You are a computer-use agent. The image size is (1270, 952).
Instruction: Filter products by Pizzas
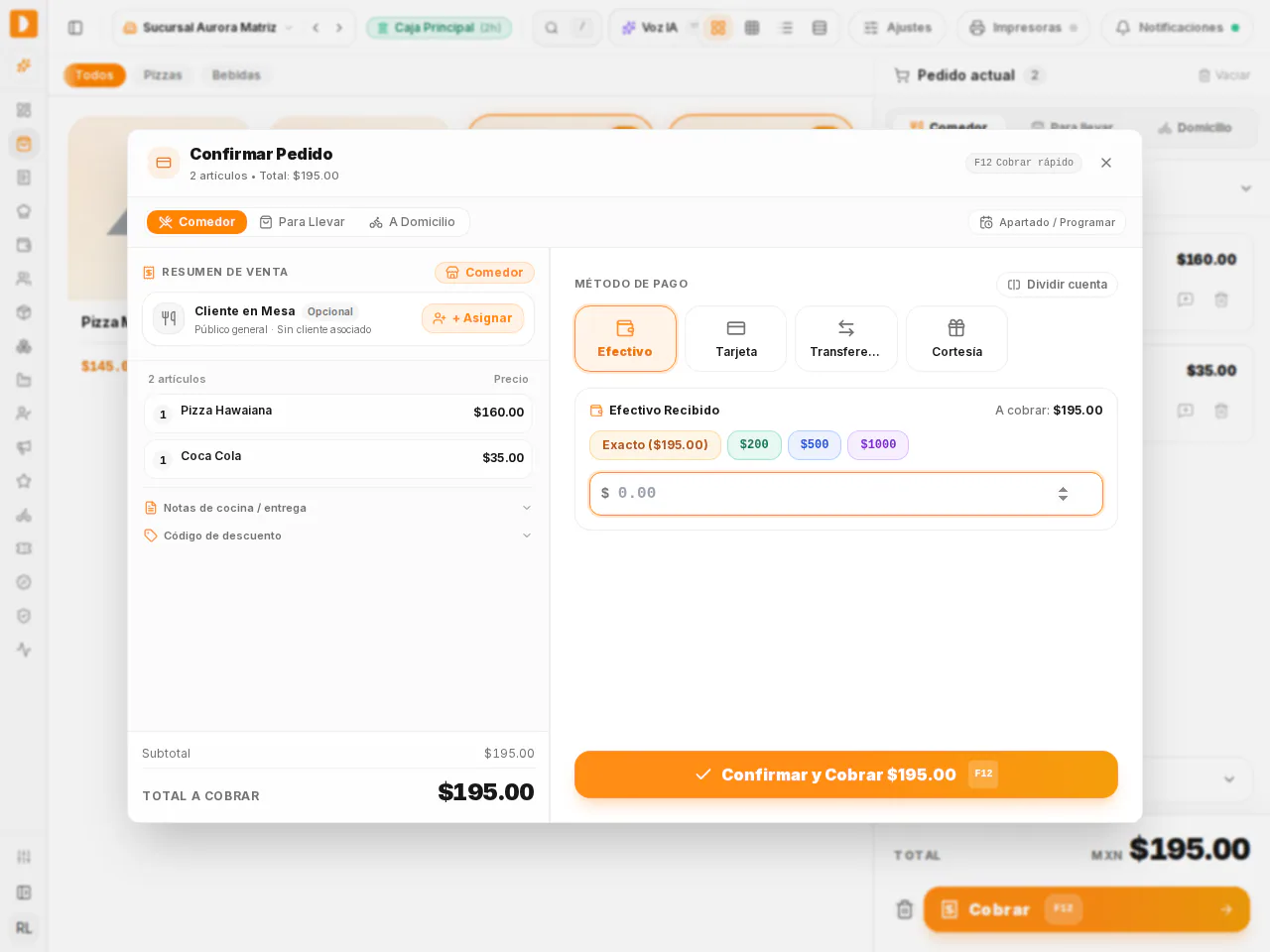point(163,75)
